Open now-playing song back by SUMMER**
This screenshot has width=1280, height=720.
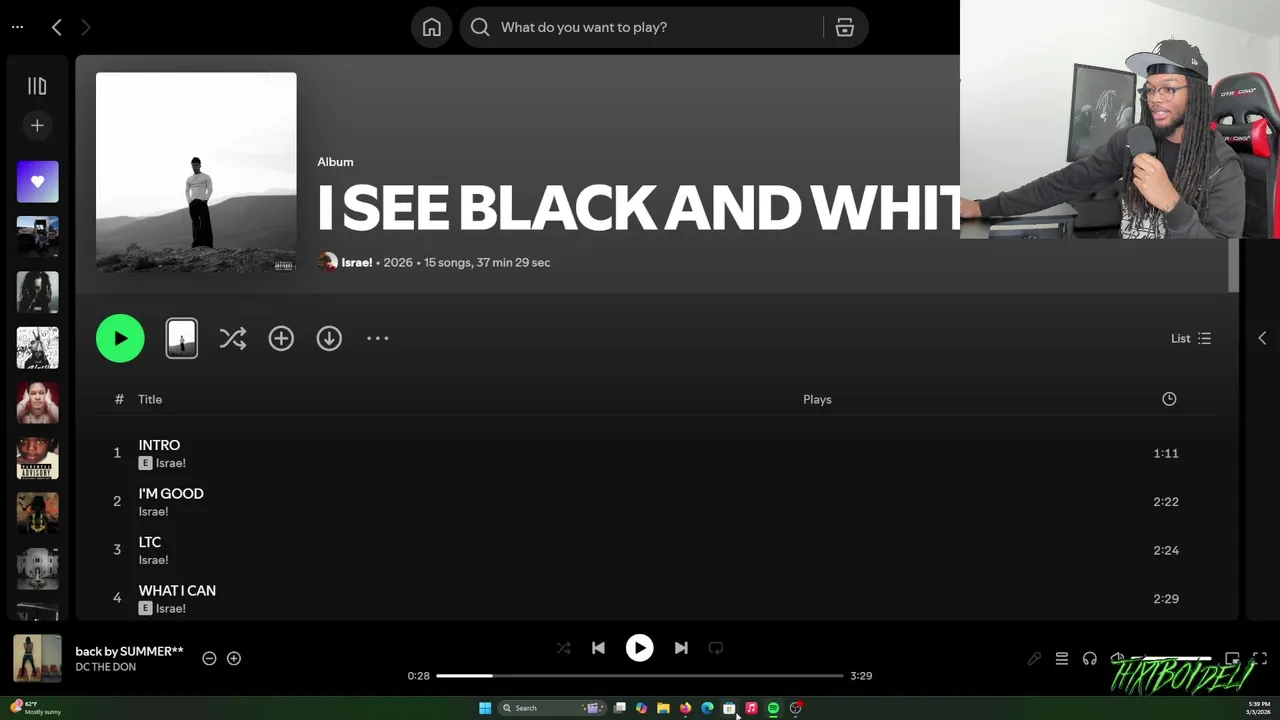[x=129, y=651]
